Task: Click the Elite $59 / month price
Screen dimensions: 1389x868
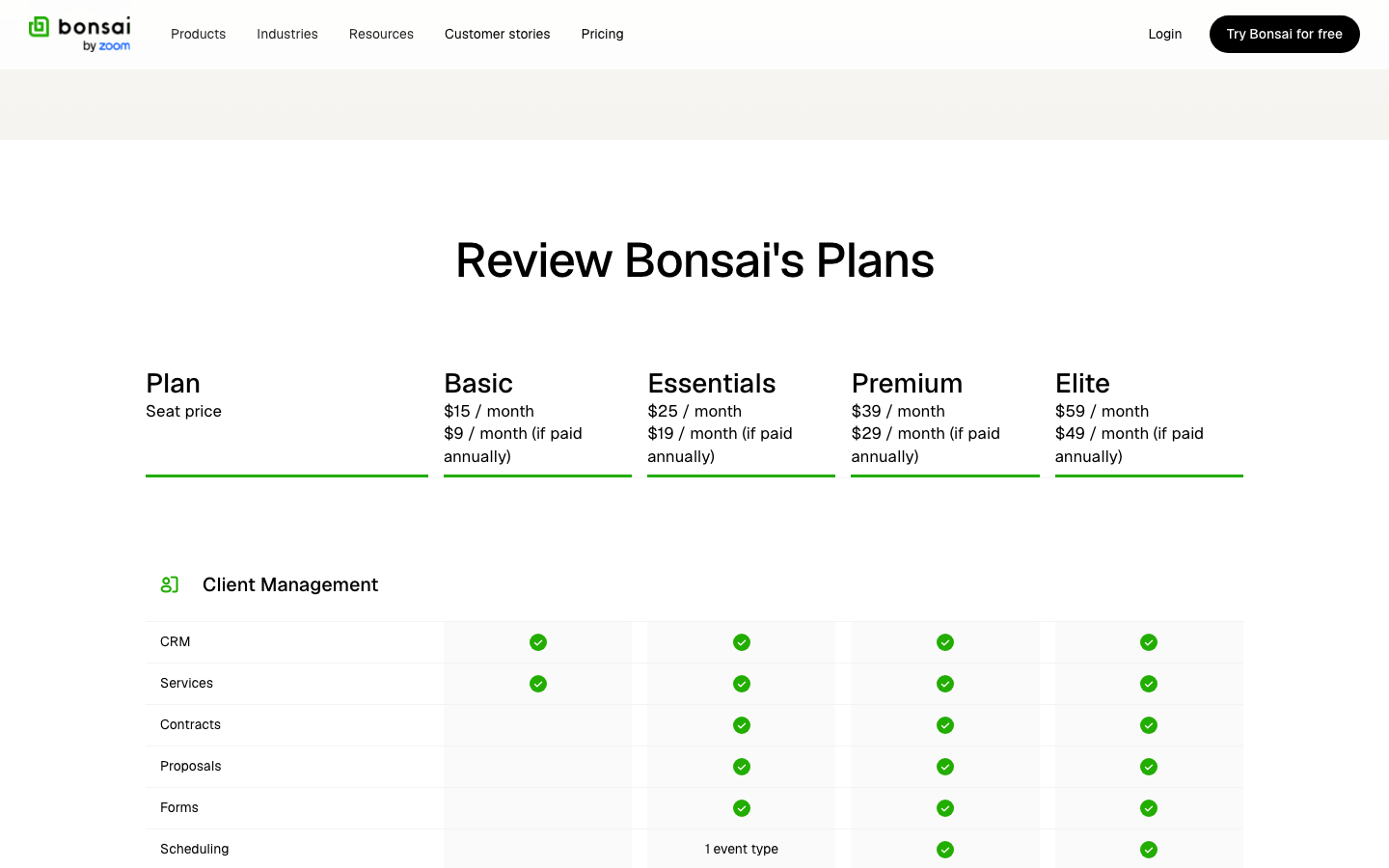Action: tap(1102, 411)
